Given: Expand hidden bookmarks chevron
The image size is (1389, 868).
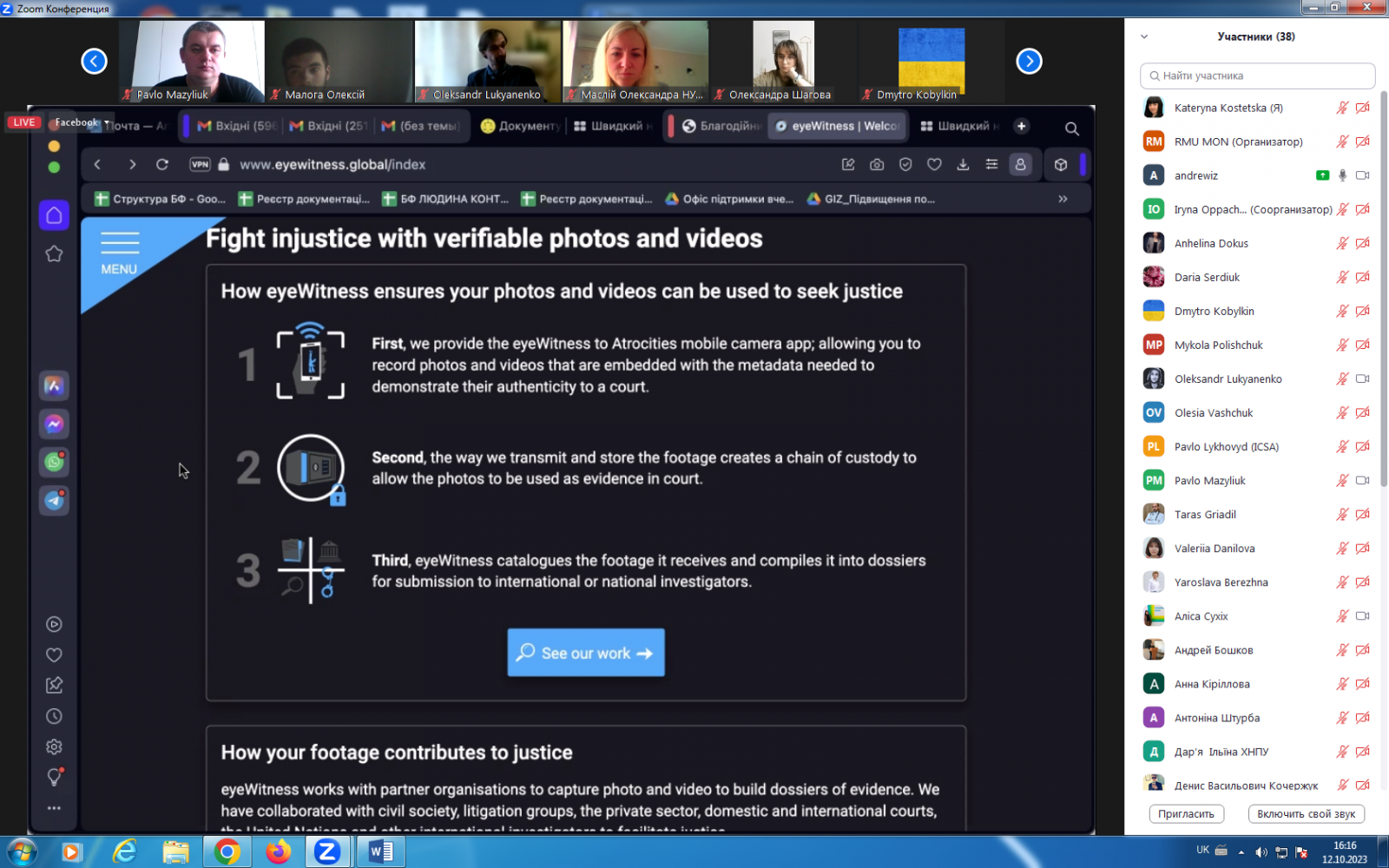Looking at the screenshot, I should point(1063,199).
